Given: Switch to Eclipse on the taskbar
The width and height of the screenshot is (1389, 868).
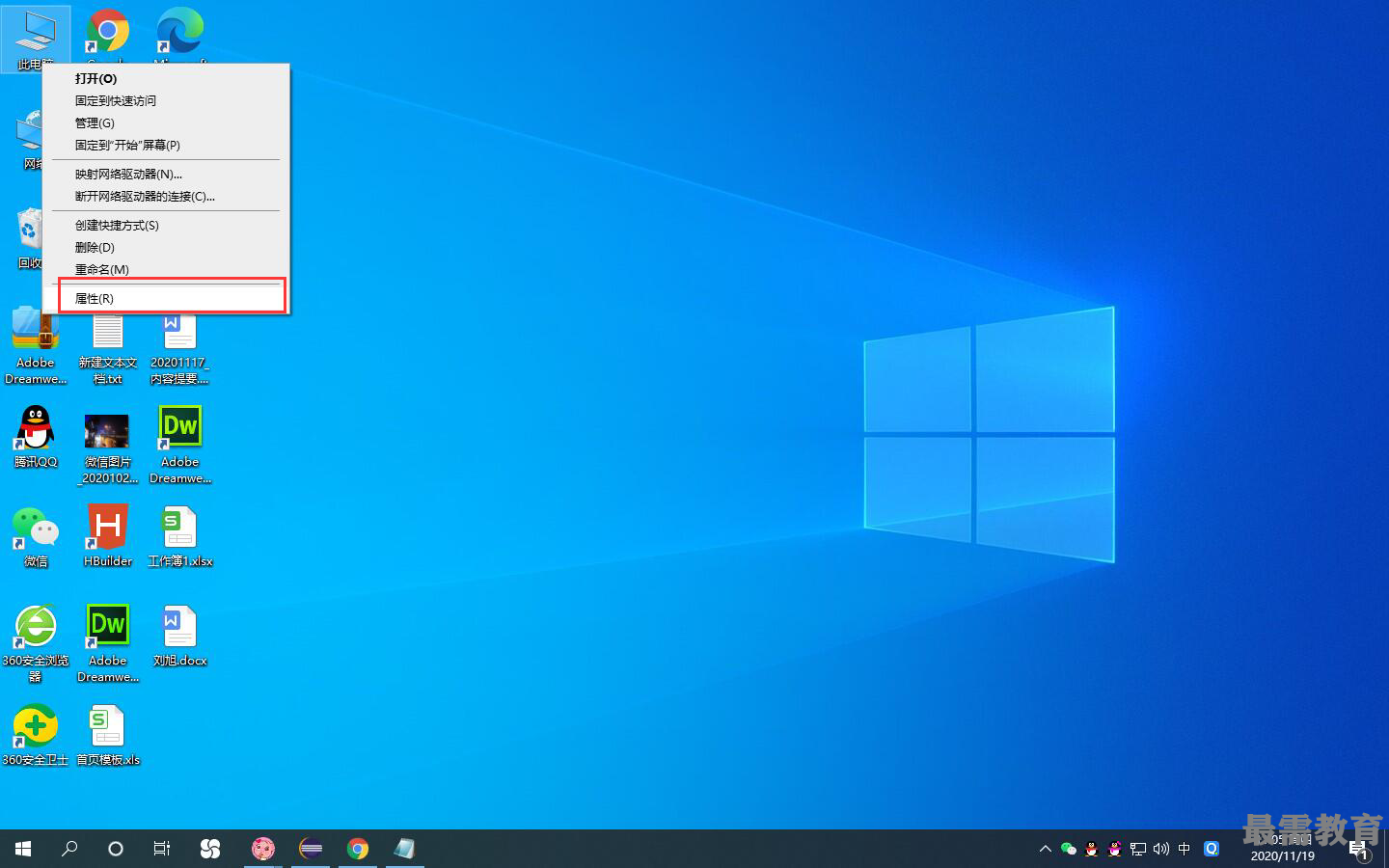Looking at the screenshot, I should 311,849.
